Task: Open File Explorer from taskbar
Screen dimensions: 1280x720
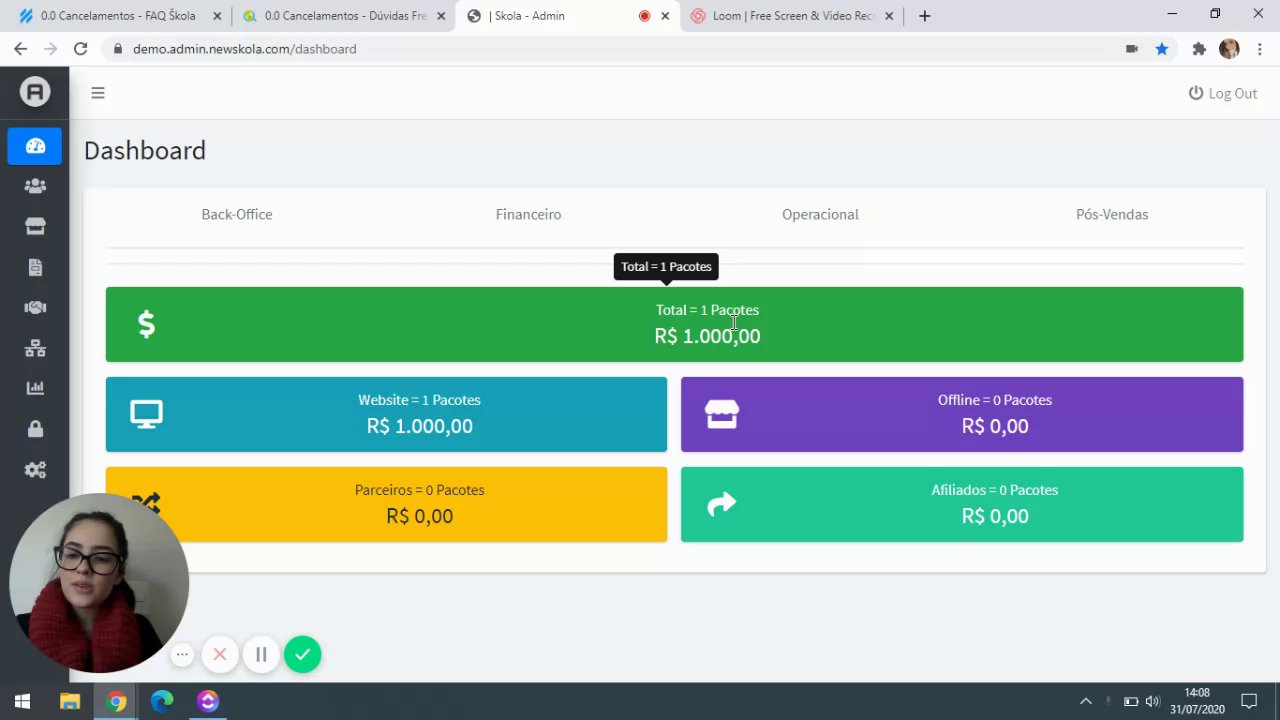Action: 69,702
